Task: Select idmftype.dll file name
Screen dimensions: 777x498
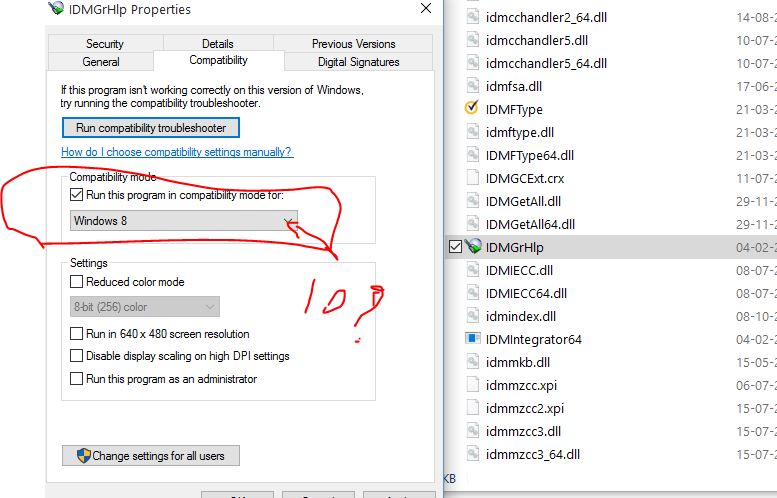Action: click(520, 132)
